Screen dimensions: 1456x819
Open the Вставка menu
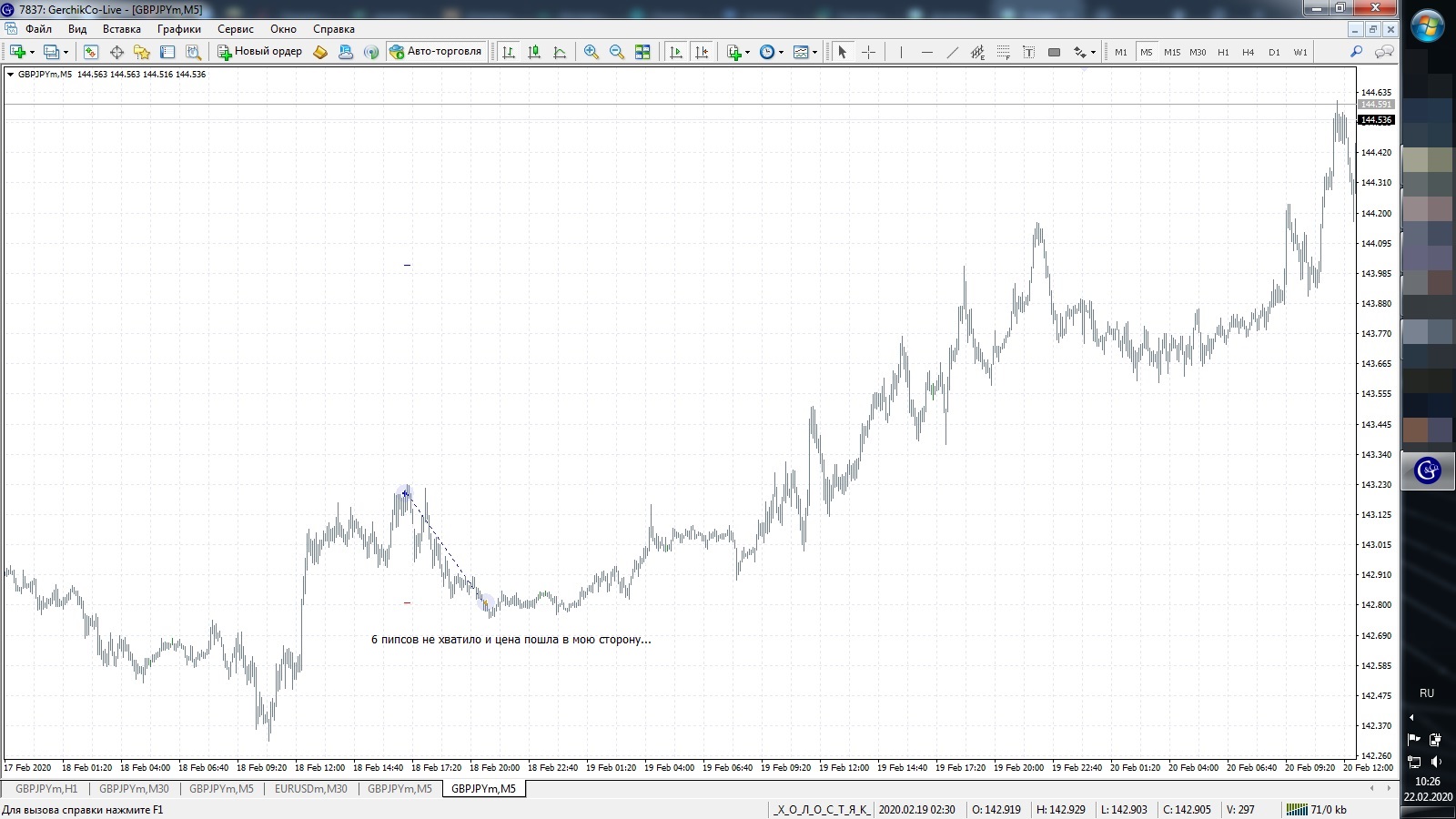[x=122, y=29]
